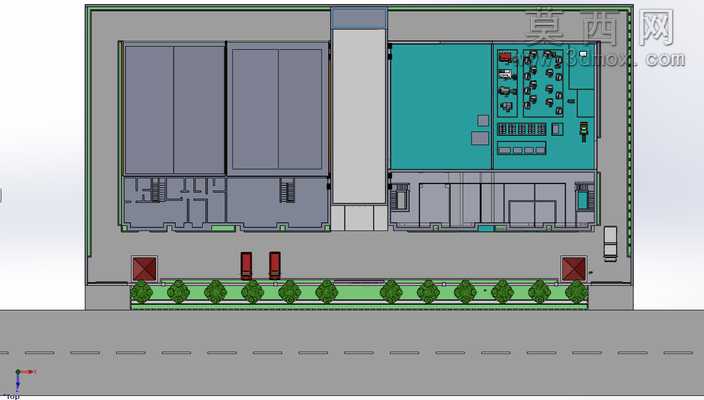Click the blue vertical axis of the view triad
The height and width of the screenshot is (400, 704).
[x=18, y=382]
